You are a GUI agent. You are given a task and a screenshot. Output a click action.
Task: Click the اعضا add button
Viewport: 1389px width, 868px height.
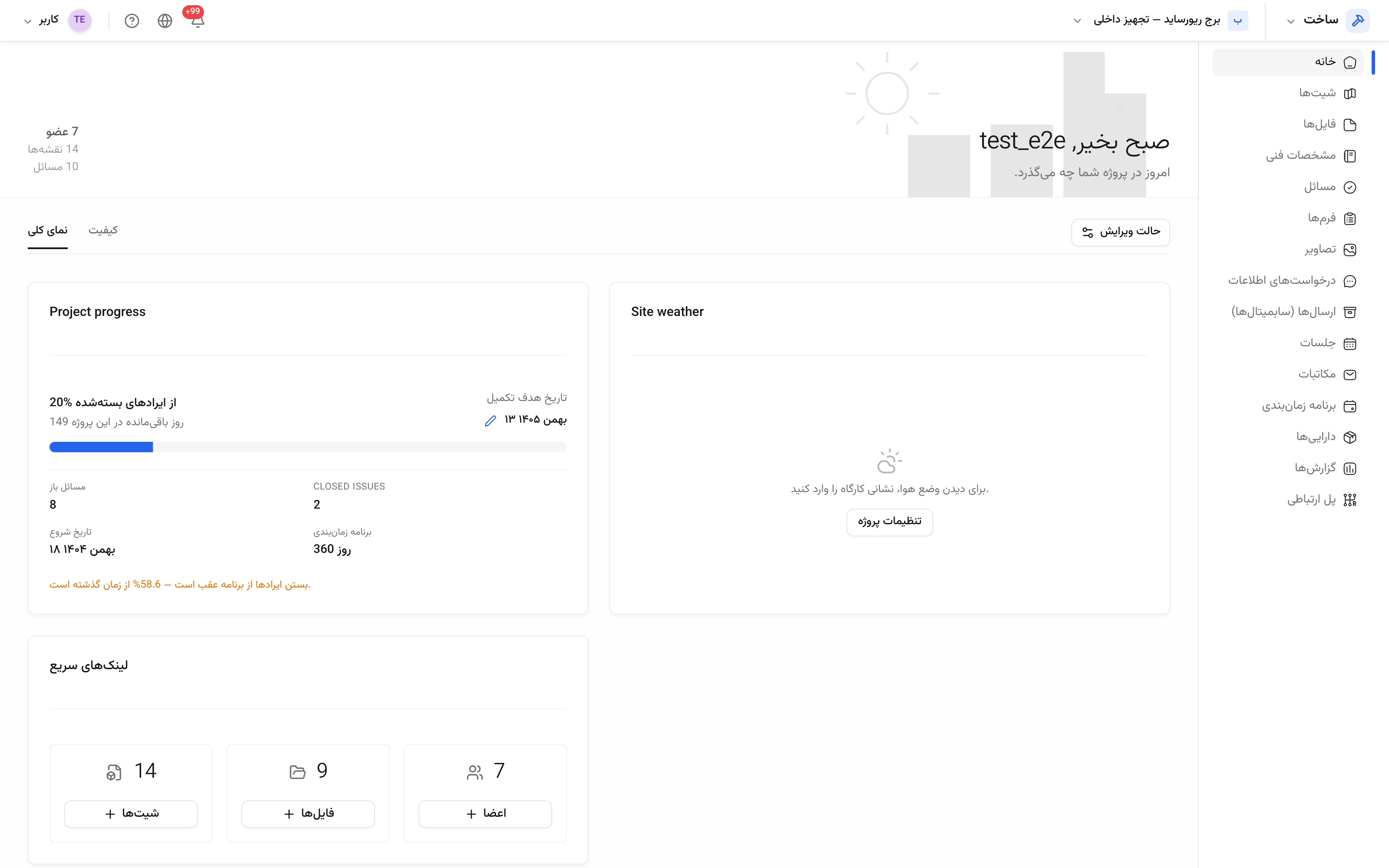pyautogui.click(x=485, y=813)
